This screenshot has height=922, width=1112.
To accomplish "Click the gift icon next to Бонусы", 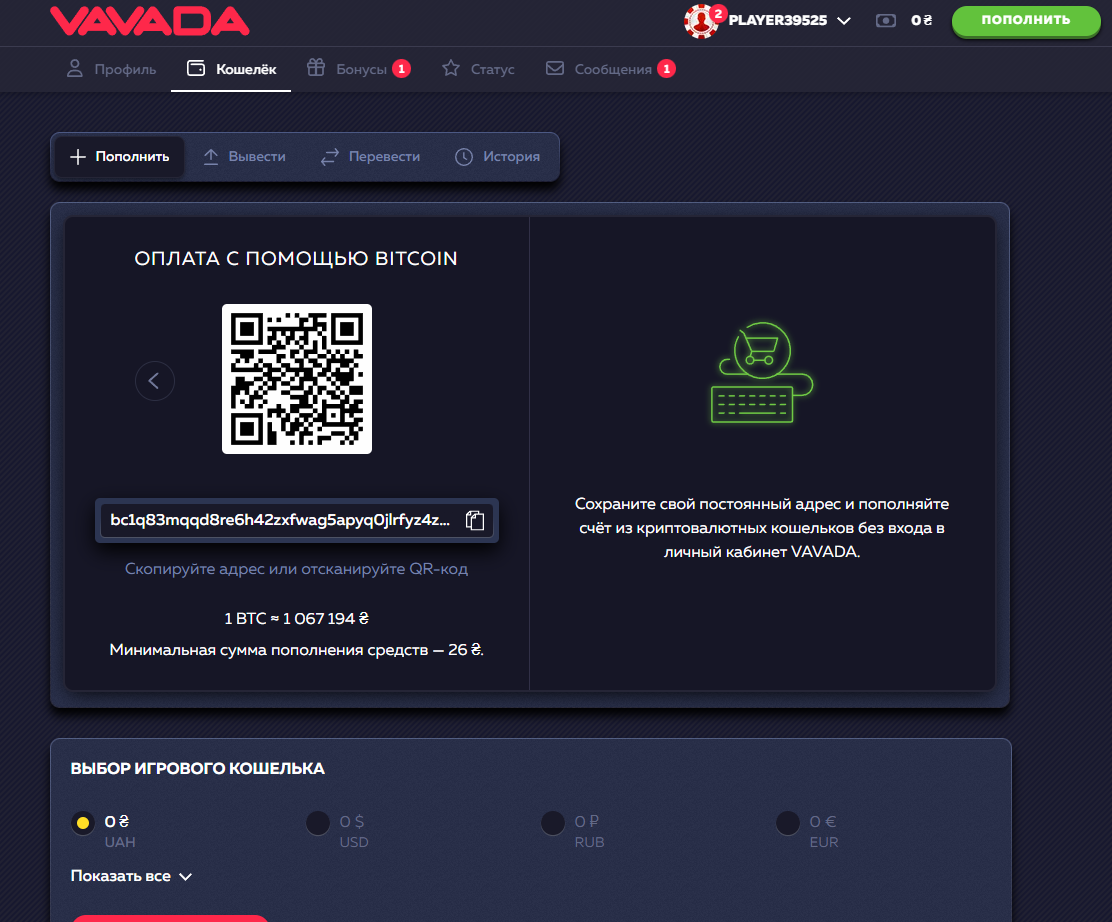I will [x=316, y=67].
